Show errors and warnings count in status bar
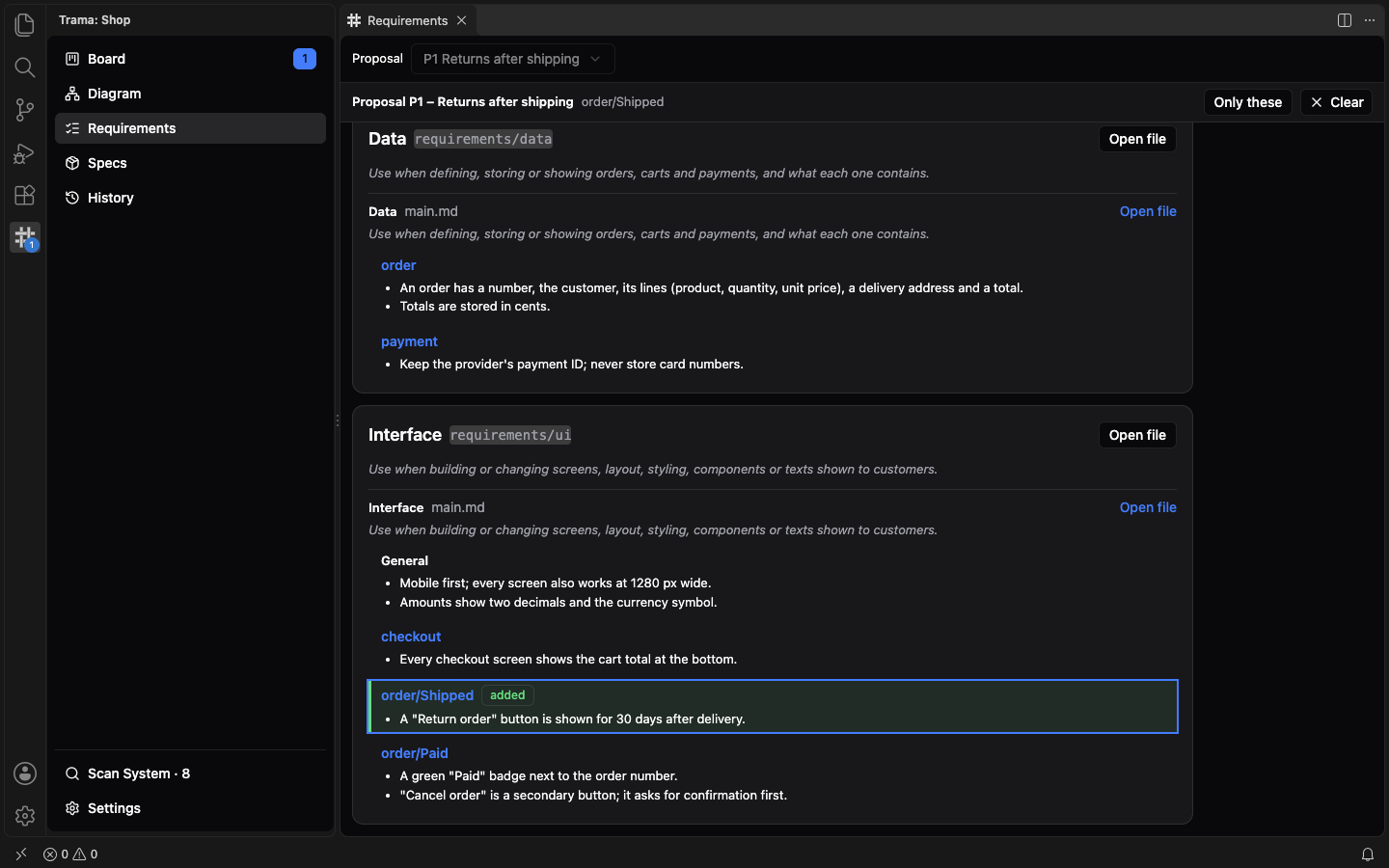The height and width of the screenshot is (868, 1389). coord(70,854)
